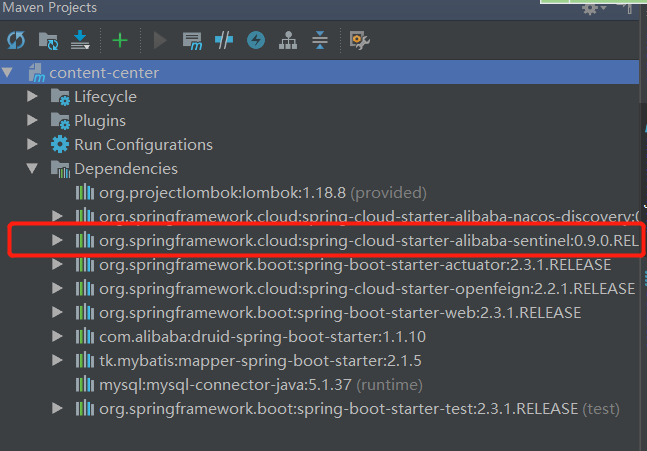
Task: Click Reimport All Maven Projects icon
Action: coord(16,40)
